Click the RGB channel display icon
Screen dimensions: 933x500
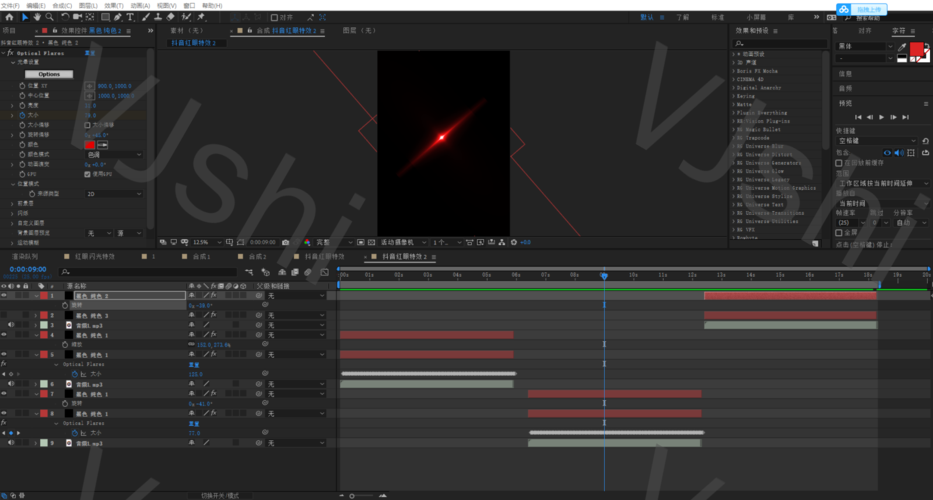point(307,242)
